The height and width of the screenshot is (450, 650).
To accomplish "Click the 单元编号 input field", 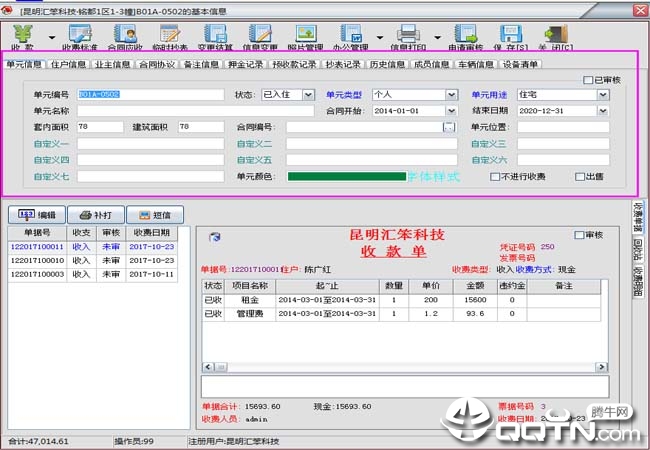I will coord(150,94).
